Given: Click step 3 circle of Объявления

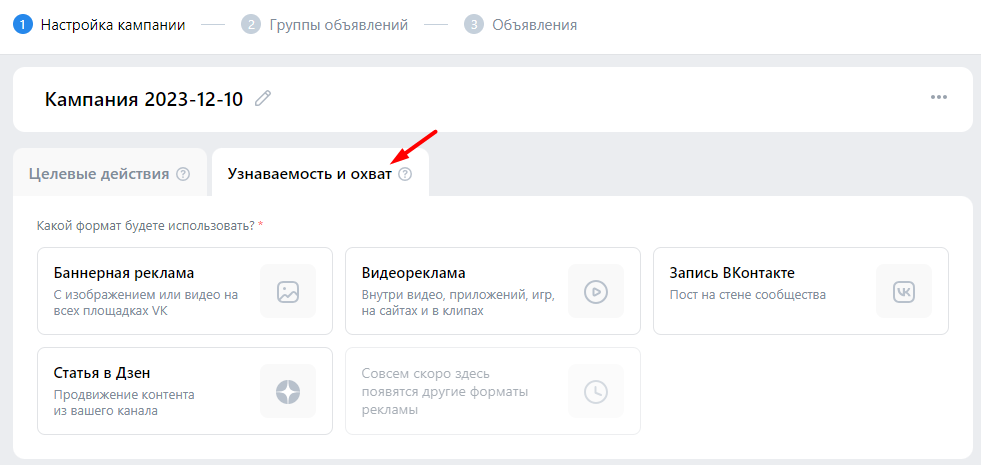Looking at the screenshot, I should coord(474,25).
